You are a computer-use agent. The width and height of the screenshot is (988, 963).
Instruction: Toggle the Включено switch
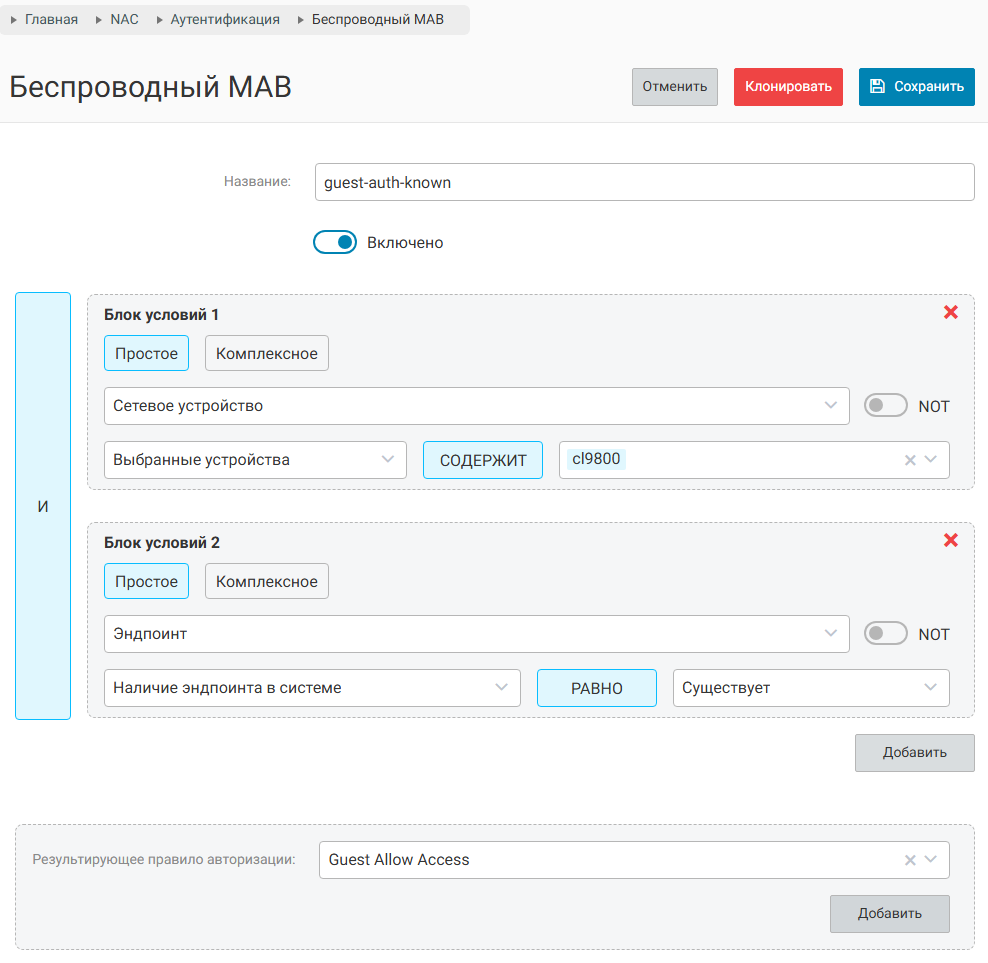(x=335, y=242)
